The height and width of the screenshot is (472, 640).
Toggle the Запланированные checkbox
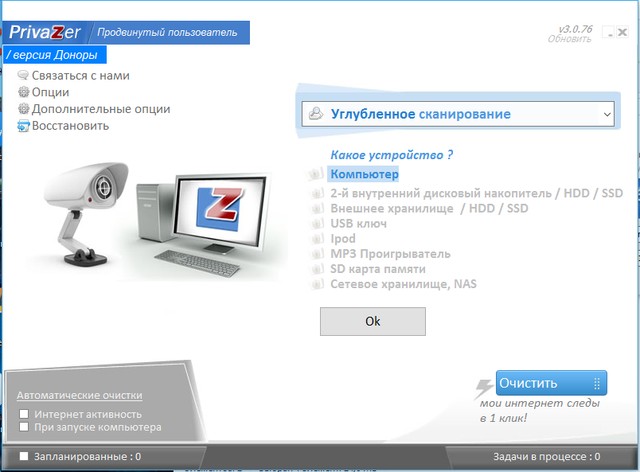25,456
